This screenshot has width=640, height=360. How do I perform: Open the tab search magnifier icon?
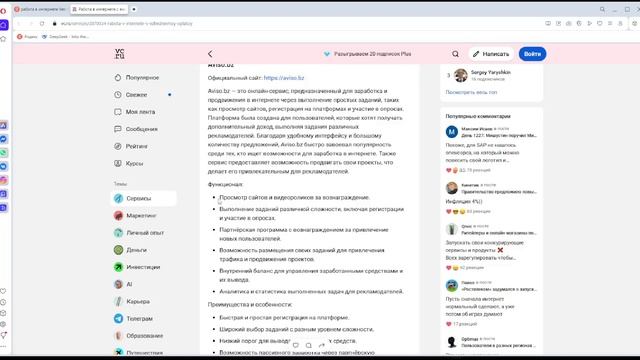[x=602, y=9]
